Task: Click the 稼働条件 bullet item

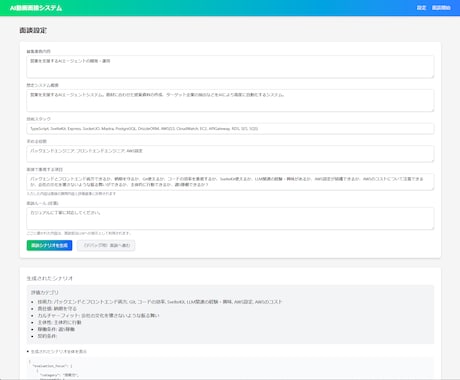Action: [56, 329]
